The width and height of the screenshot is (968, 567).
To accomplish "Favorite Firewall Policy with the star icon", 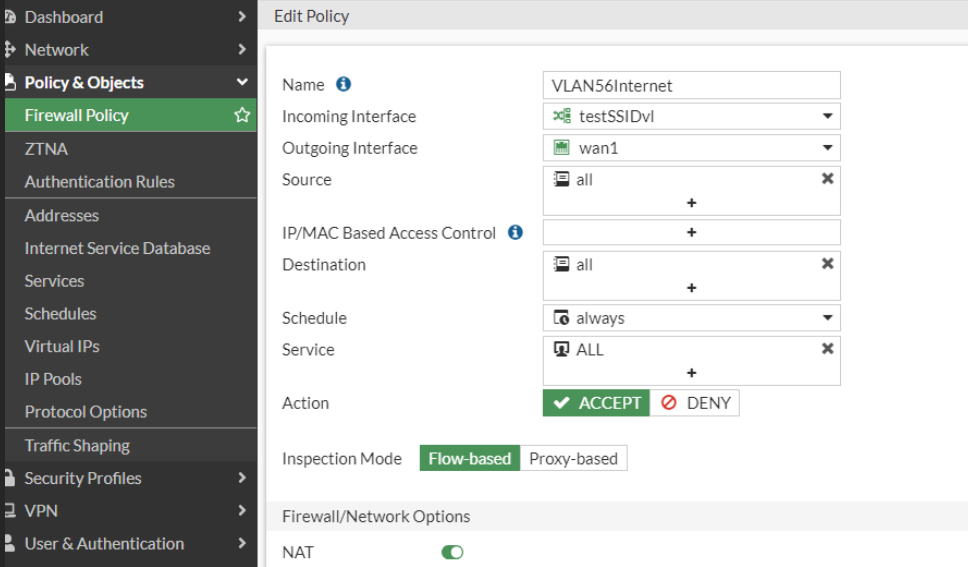I will 241,116.
